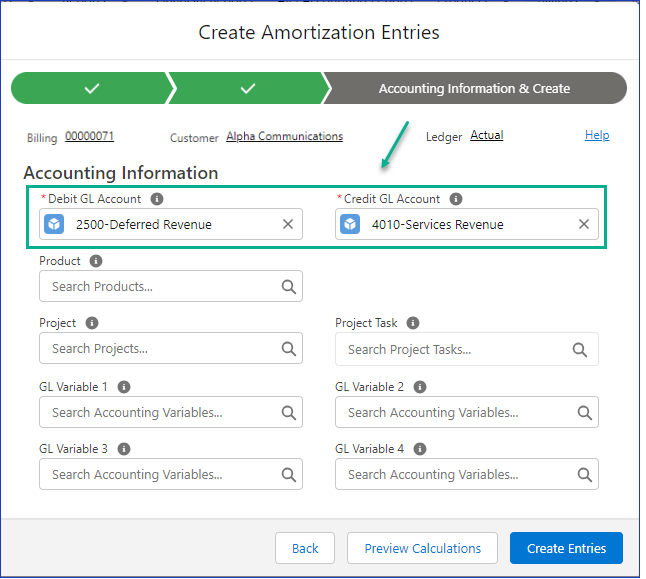Click Preview Calculations button
The width and height of the screenshot is (646, 579).
[422, 549]
